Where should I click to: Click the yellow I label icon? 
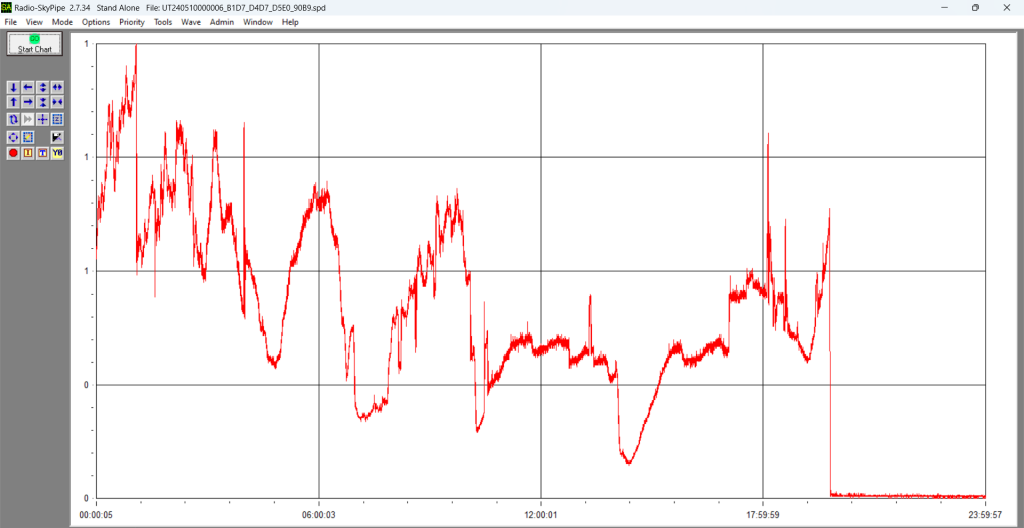(28, 153)
